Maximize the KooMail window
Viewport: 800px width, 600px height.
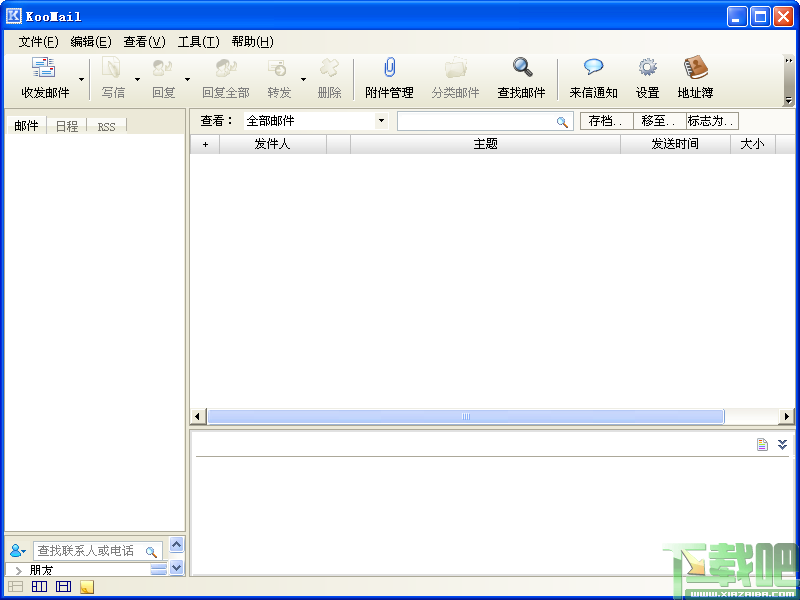click(x=760, y=16)
